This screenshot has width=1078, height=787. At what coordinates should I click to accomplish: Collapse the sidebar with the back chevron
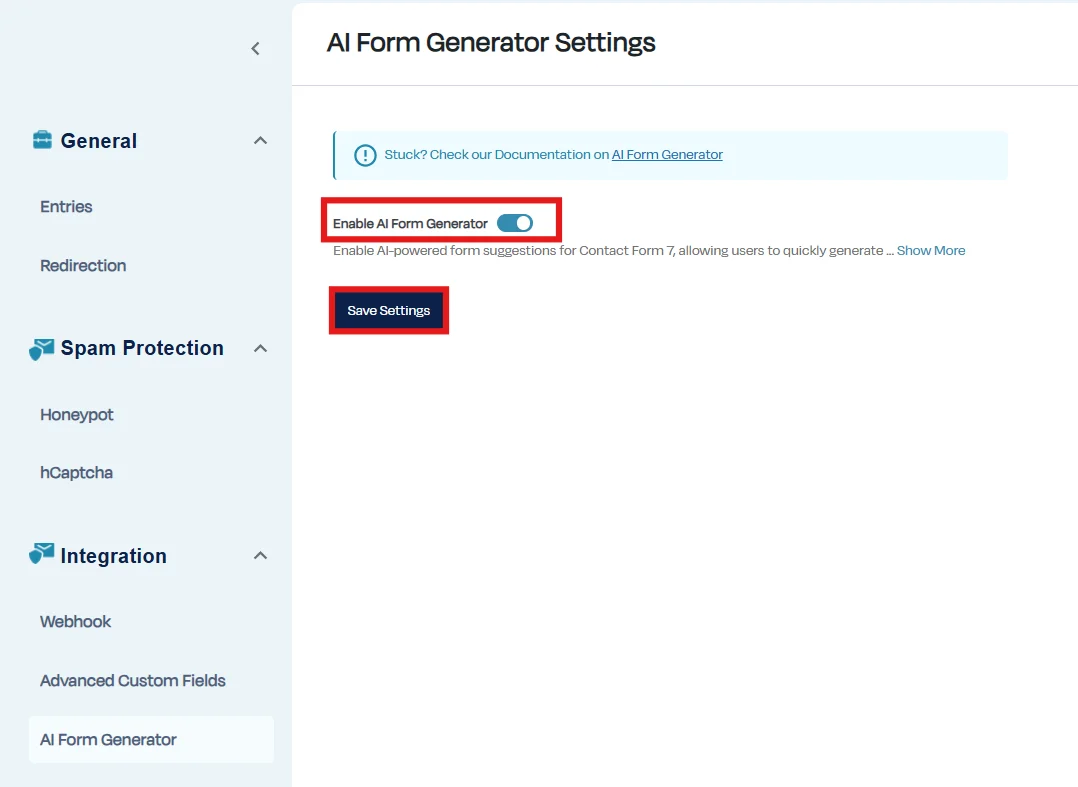[255, 49]
